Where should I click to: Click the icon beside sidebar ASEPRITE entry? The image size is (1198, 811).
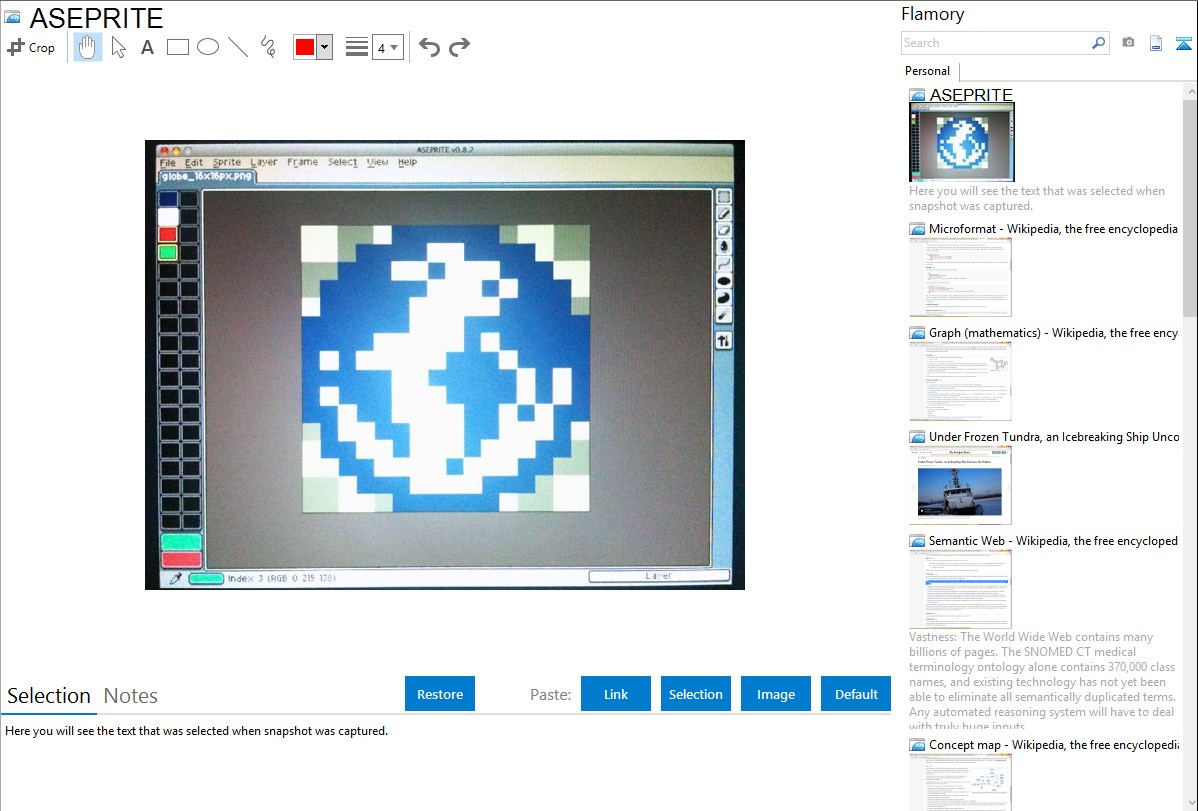pyautogui.click(x=917, y=96)
